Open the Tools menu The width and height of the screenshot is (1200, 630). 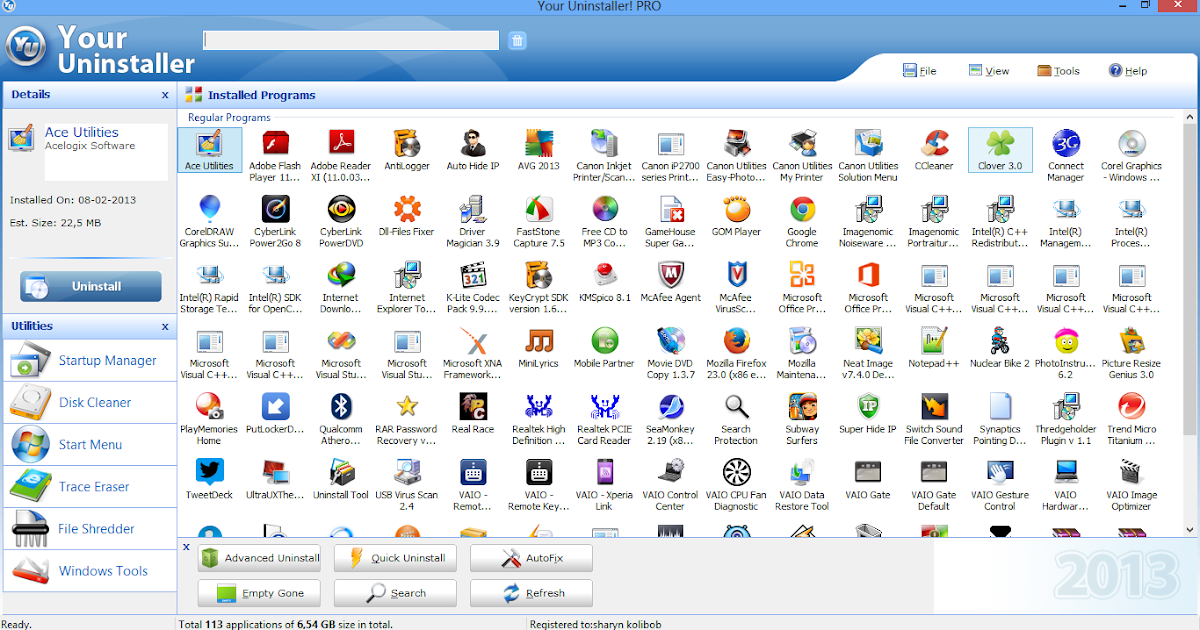point(1058,71)
